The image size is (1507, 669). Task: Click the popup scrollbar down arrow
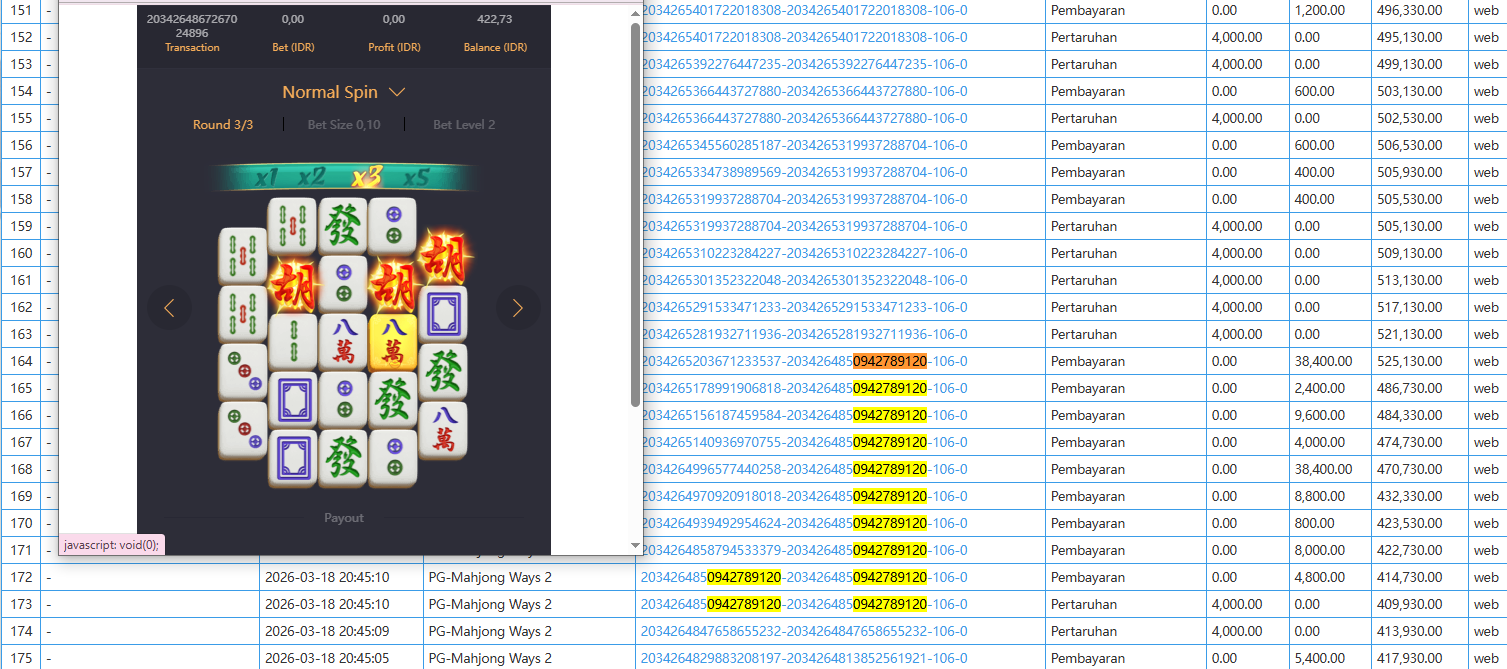point(635,545)
